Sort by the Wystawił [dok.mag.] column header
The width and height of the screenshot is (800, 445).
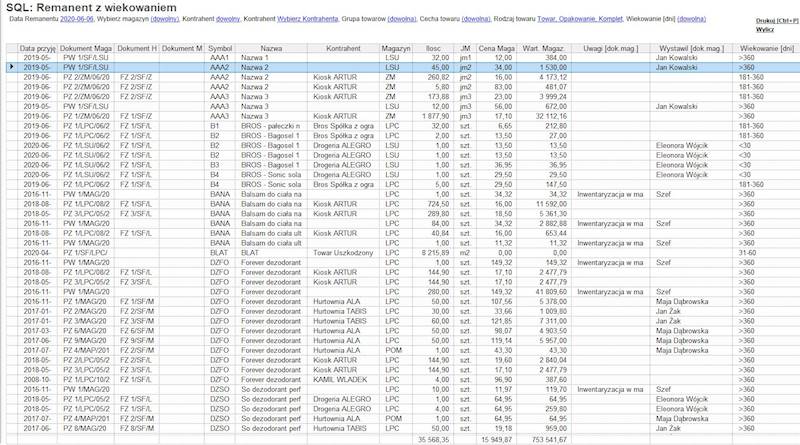(x=691, y=48)
